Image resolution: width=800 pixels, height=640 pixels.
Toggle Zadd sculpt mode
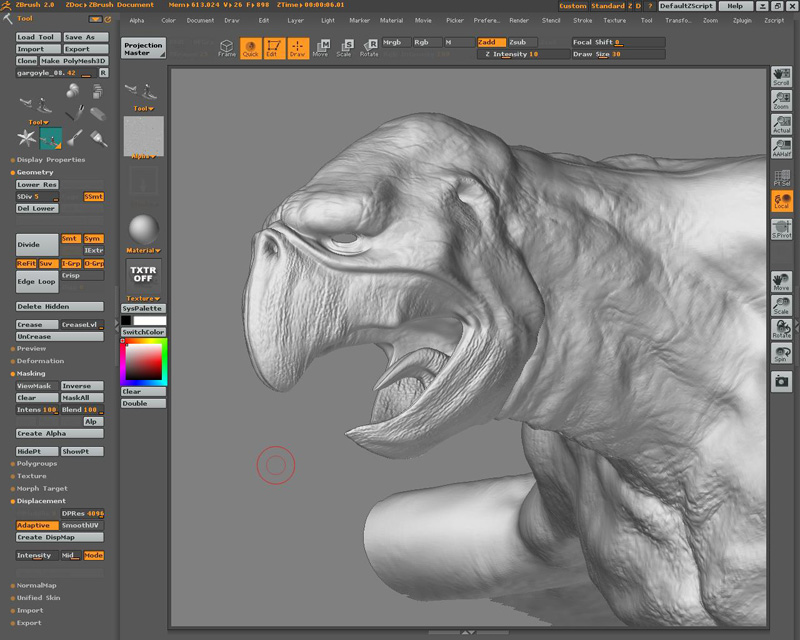[x=491, y=42]
